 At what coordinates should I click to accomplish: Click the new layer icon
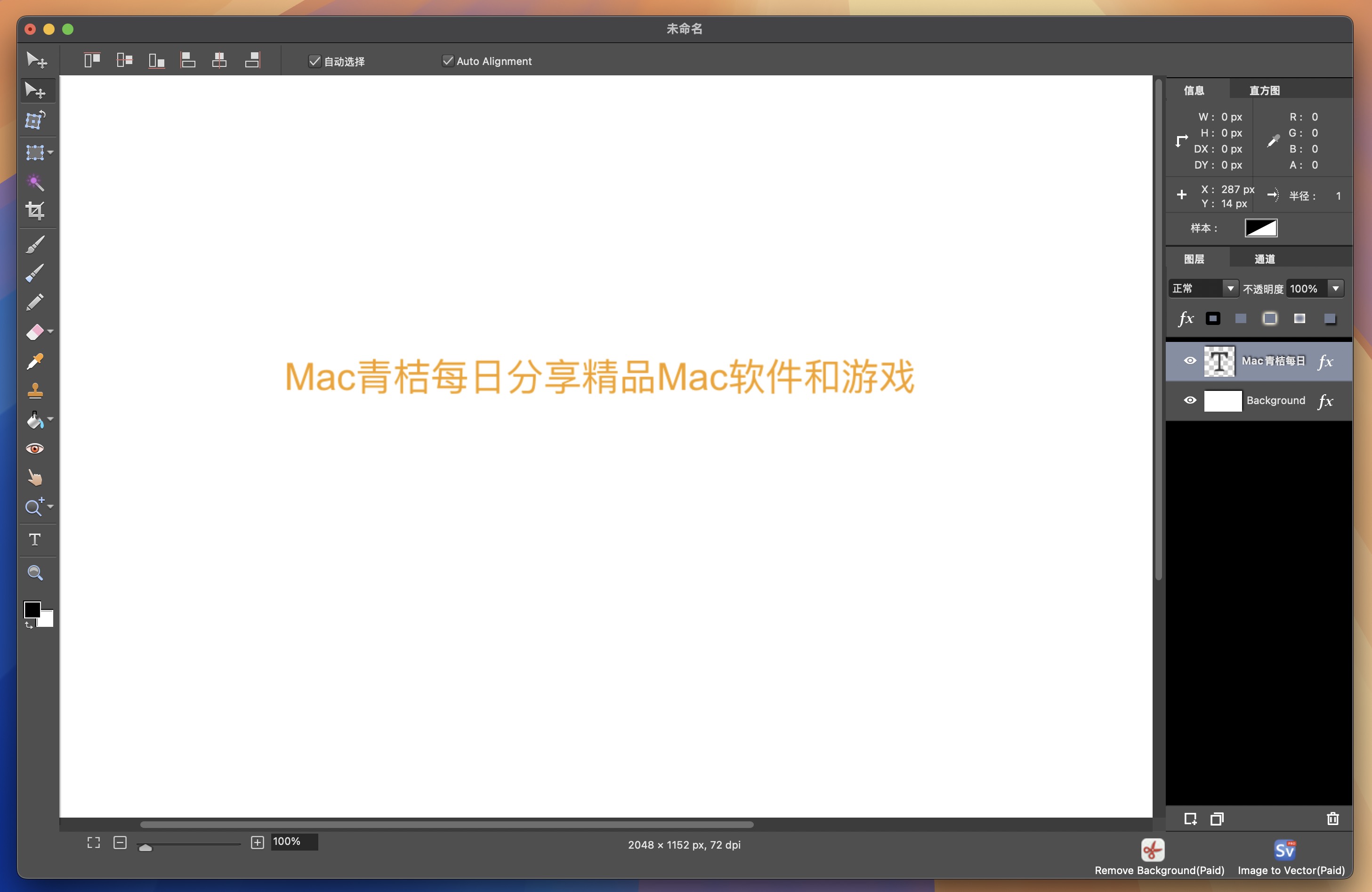click(x=1190, y=819)
